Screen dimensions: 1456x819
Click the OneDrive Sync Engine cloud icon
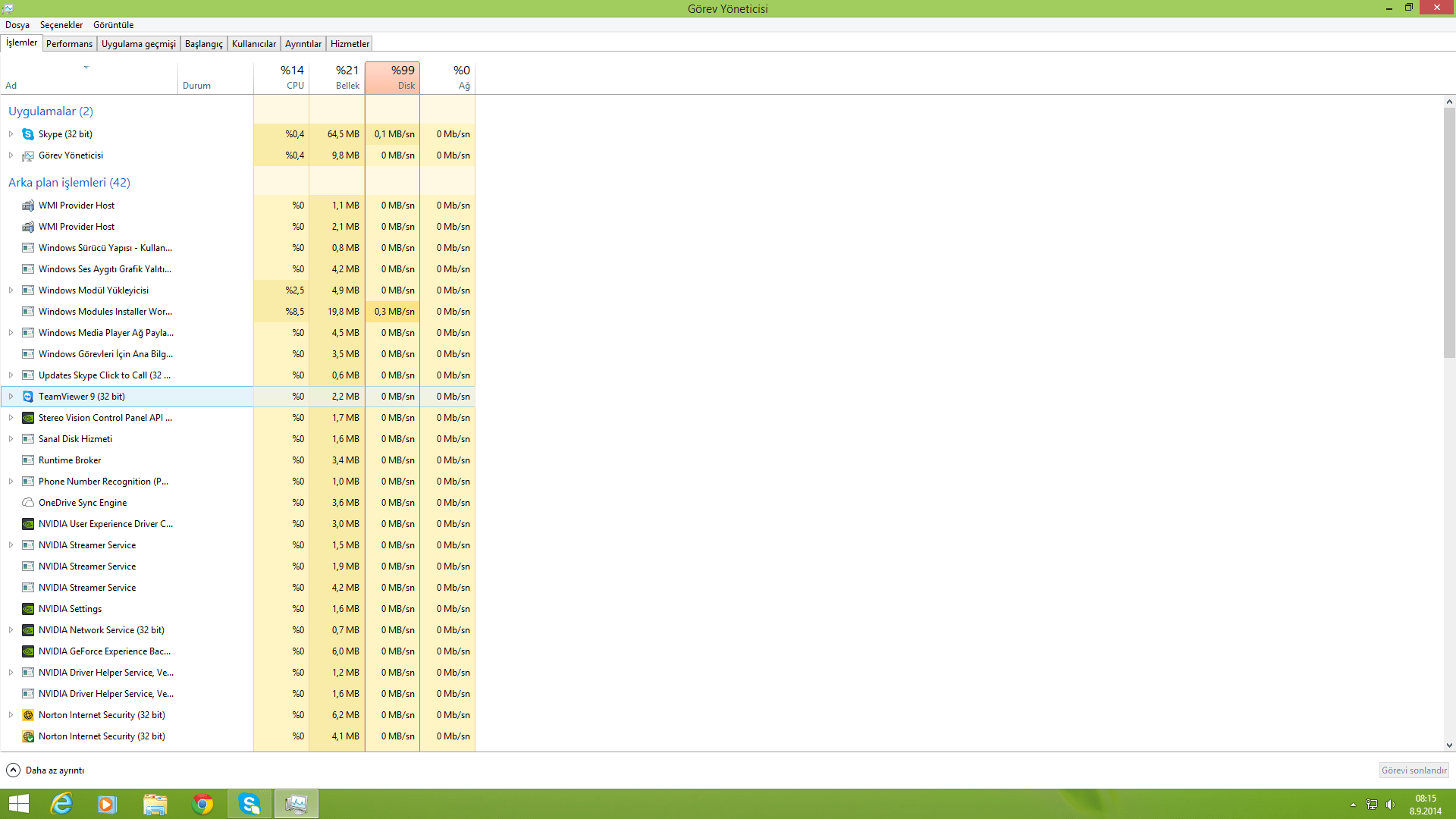pyautogui.click(x=28, y=503)
